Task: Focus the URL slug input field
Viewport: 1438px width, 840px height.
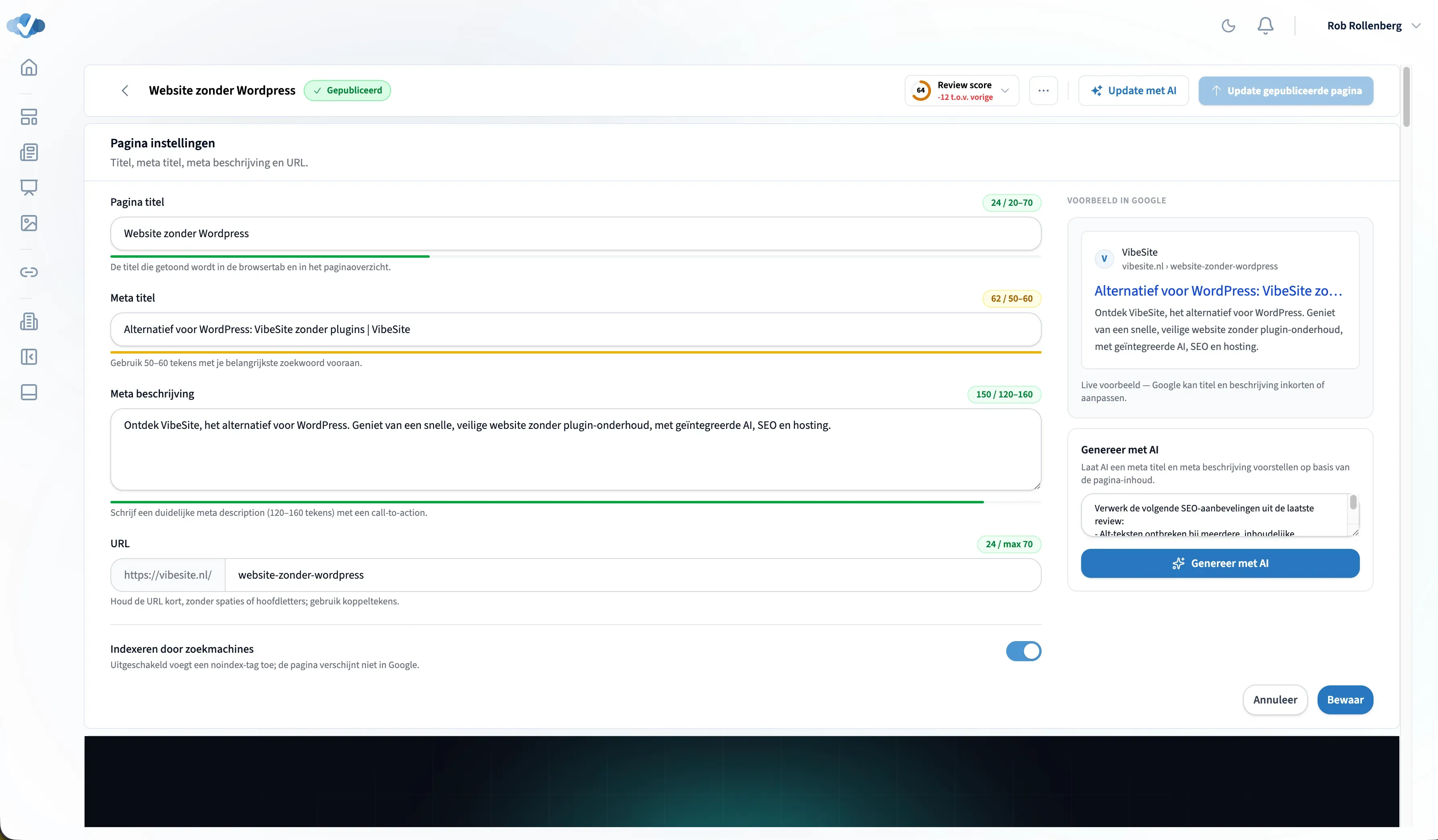Action: (x=633, y=575)
